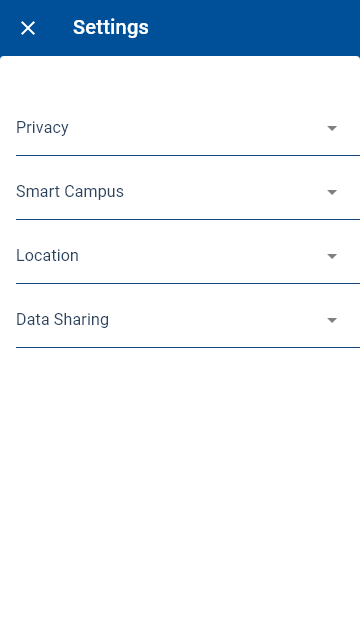The height and width of the screenshot is (640, 360).
Task: Click the blue header bar beside Settings
Action: [253, 28]
